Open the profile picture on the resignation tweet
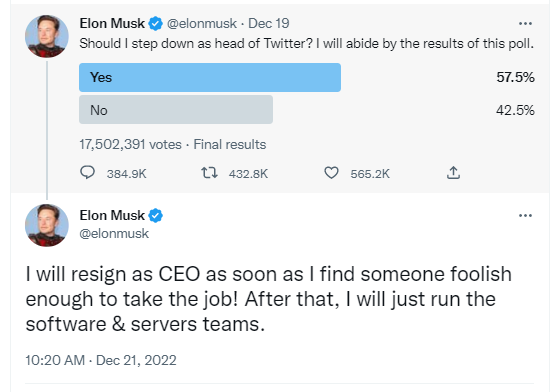 click(47, 225)
